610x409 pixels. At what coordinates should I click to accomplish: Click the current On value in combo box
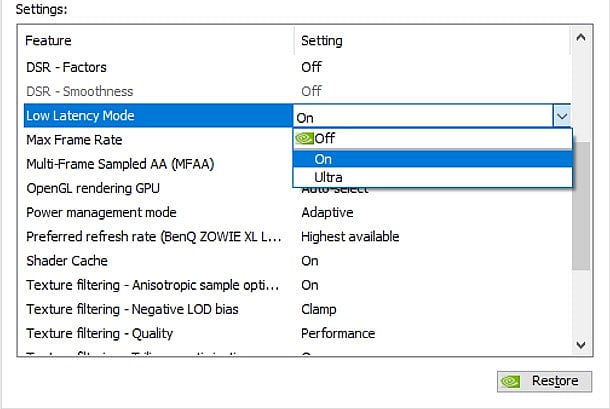(x=423, y=116)
